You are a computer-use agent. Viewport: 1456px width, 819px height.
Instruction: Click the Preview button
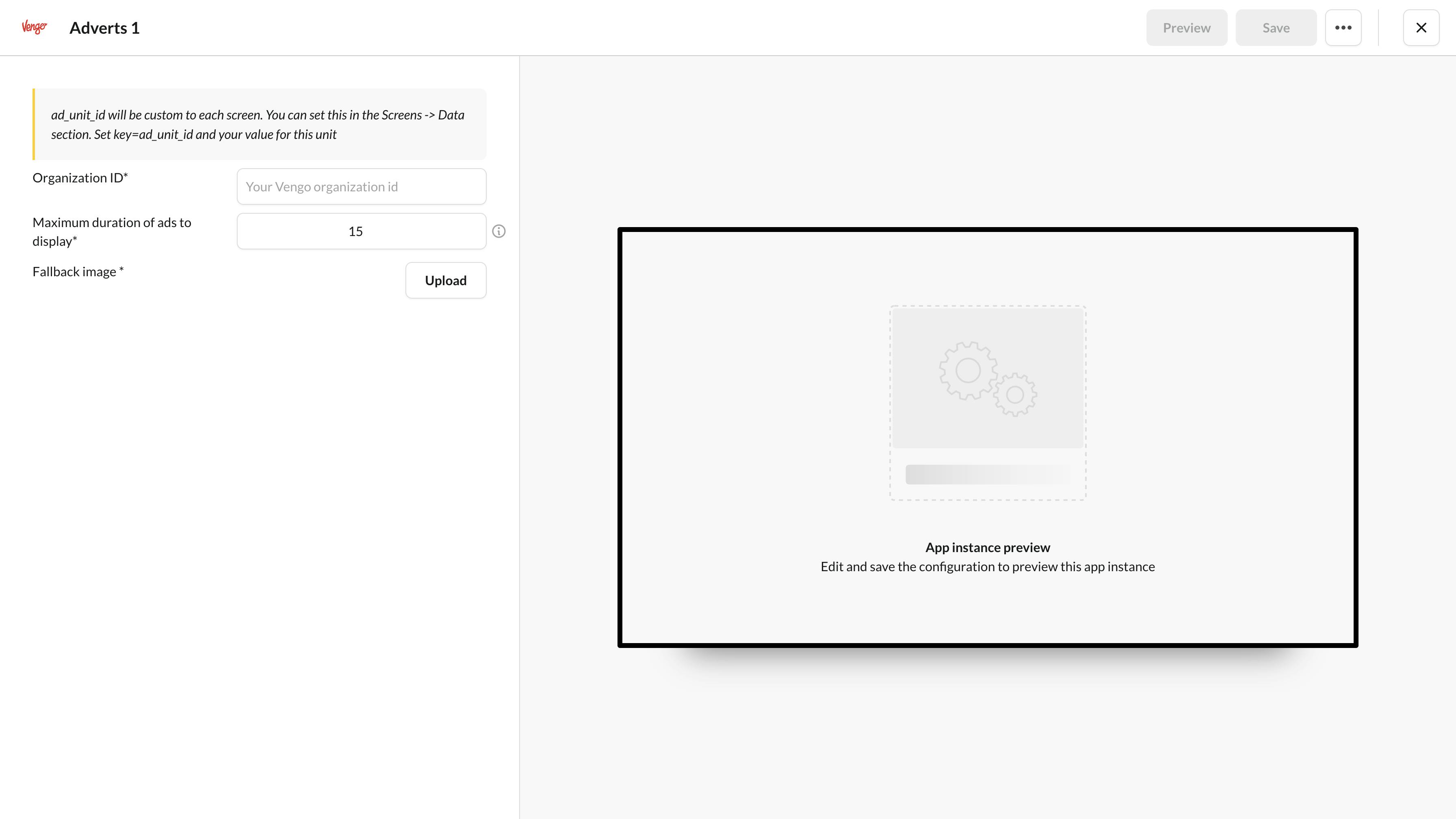point(1186,28)
